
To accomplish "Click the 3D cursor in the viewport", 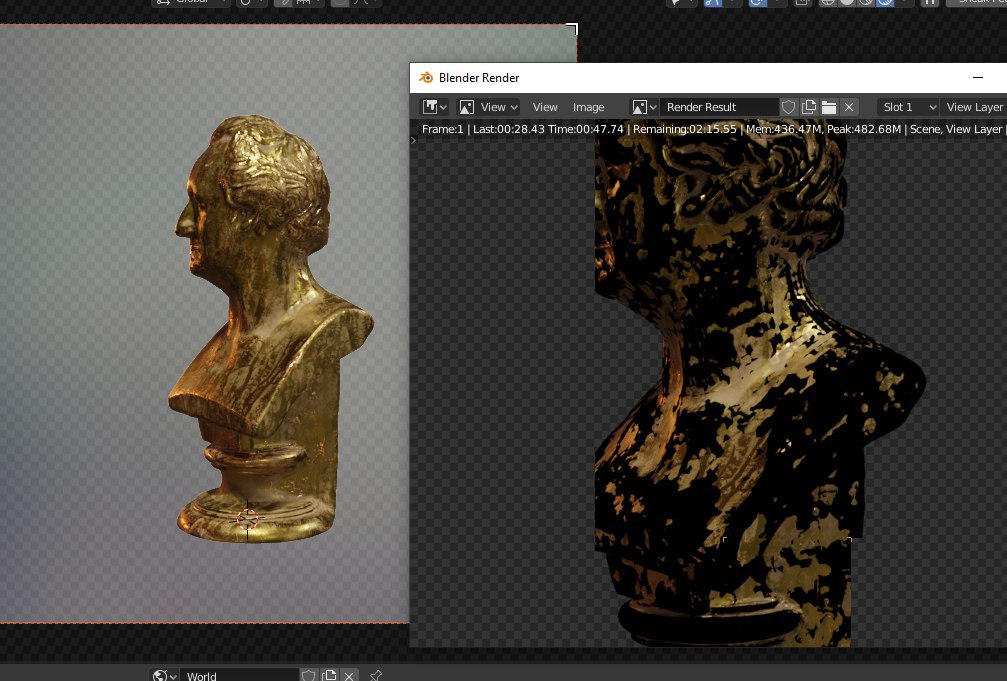I will point(247,518).
